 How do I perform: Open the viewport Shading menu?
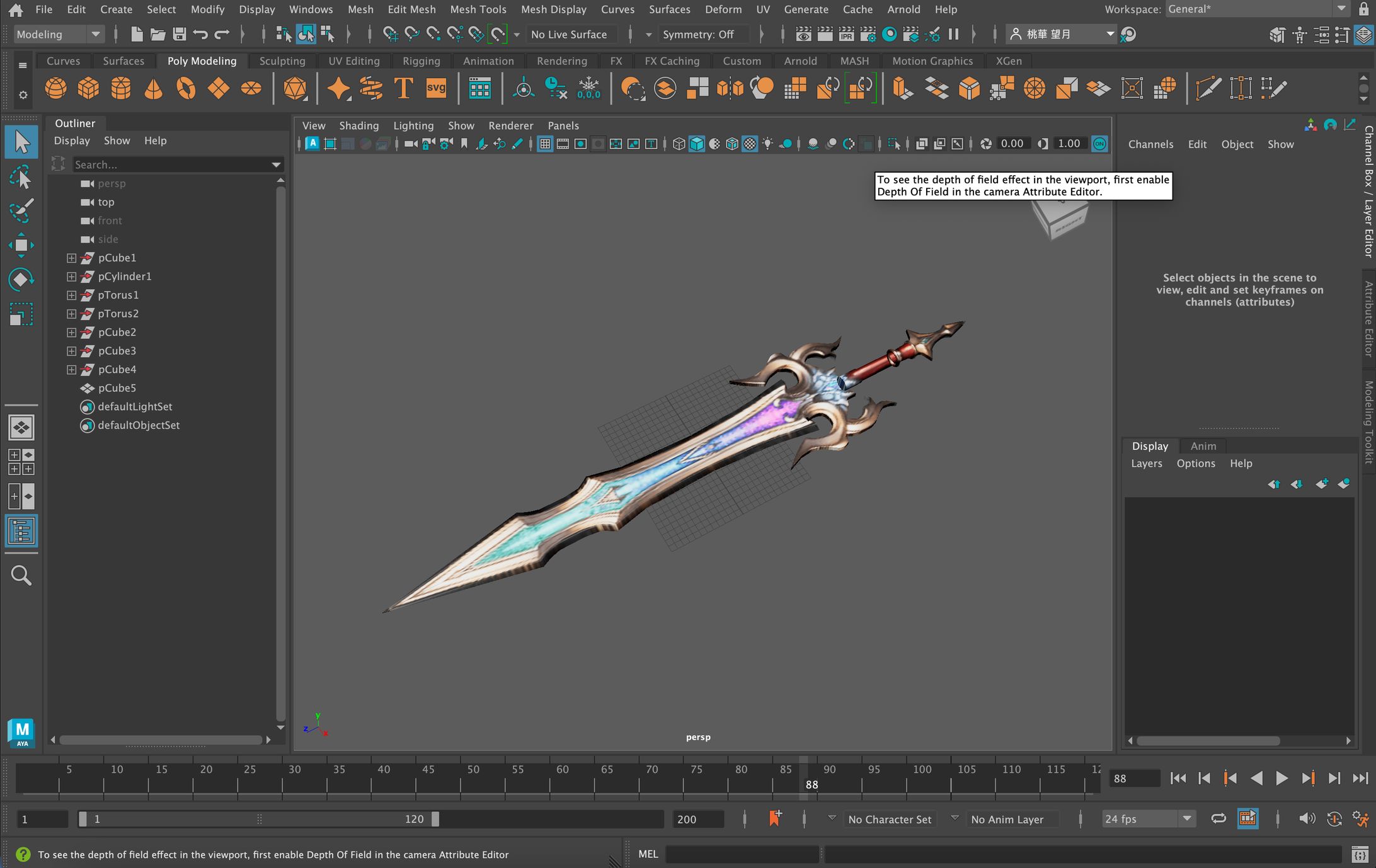coord(358,126)
